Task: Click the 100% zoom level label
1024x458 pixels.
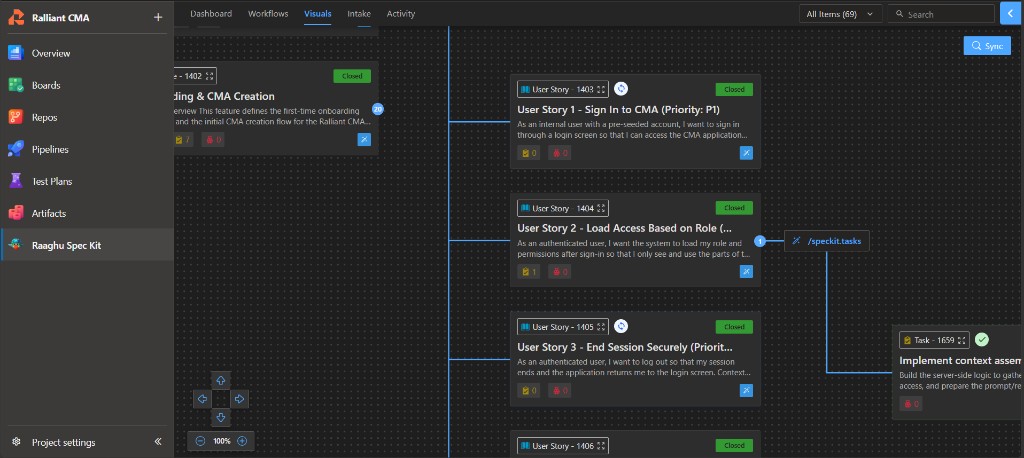Action: coord(221,441)
